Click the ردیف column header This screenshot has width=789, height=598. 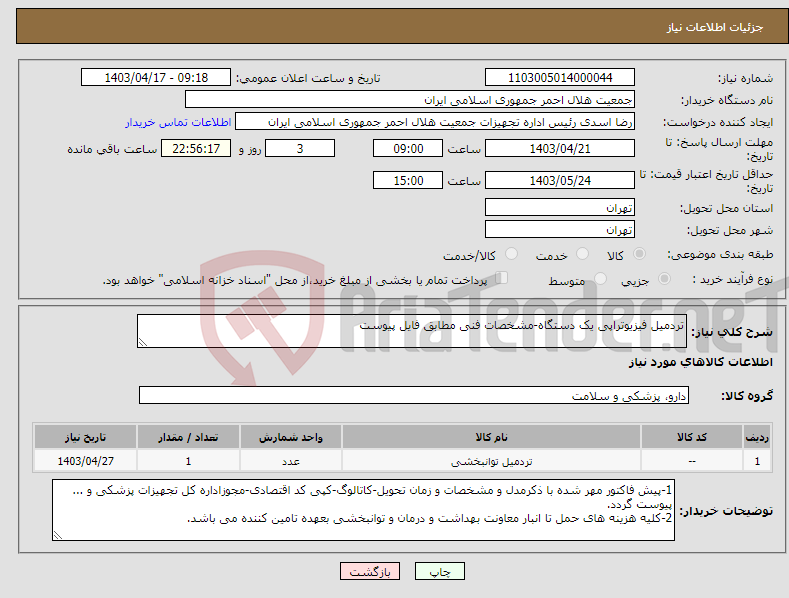pyautogui.click(x=757, y=437)
